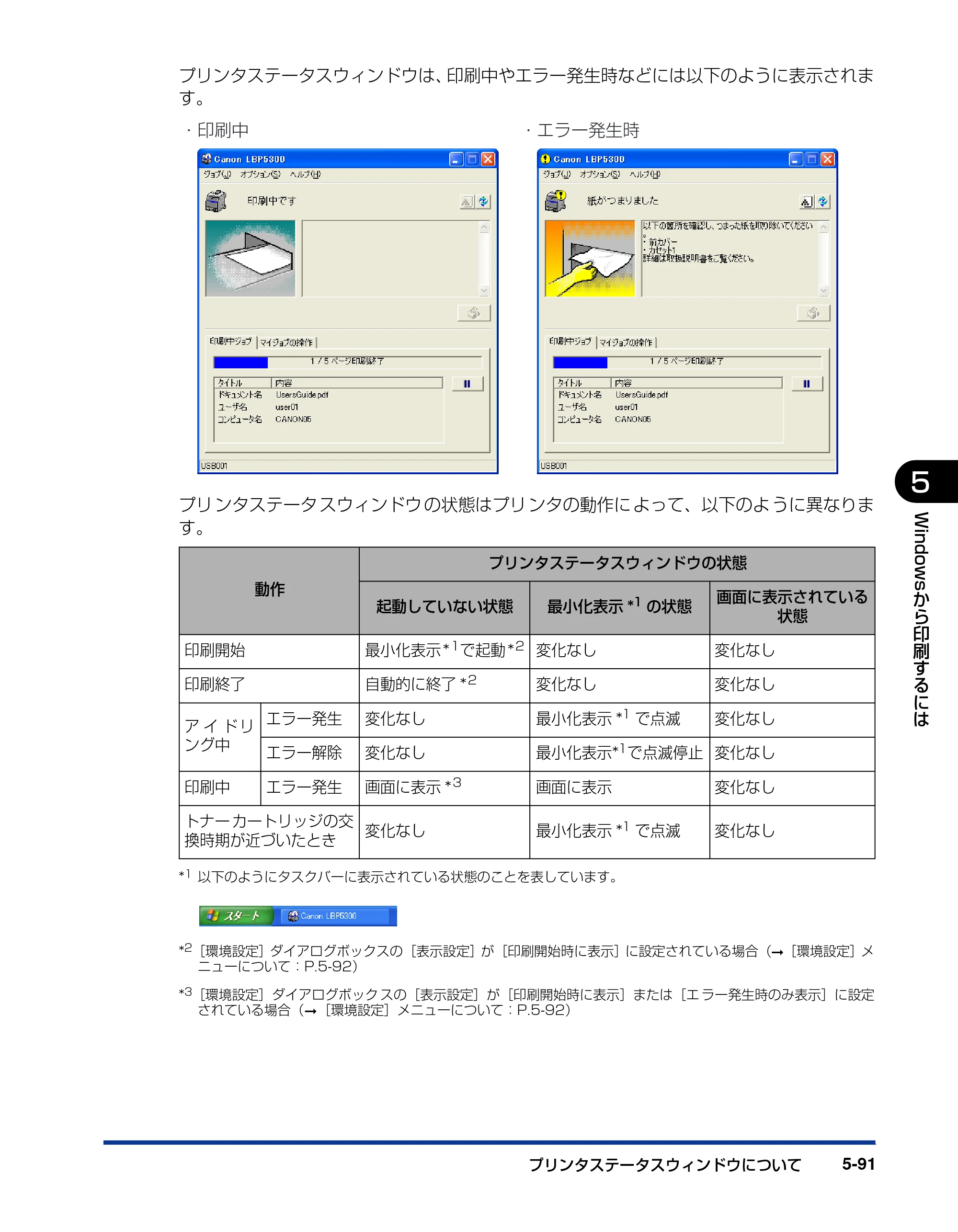The height and width of the screenshot is (1232, 958).
Task: Click the yellow warning title icon of 紙がつまりました window
Action: 546,159
